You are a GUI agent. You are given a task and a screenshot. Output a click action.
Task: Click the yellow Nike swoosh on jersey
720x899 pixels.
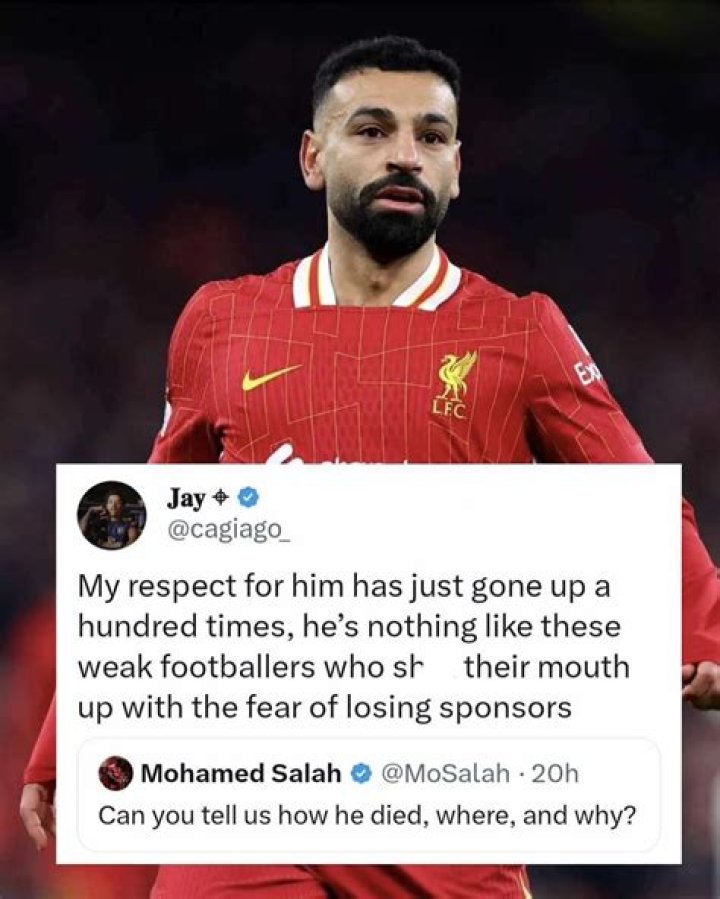coord(271,378)
